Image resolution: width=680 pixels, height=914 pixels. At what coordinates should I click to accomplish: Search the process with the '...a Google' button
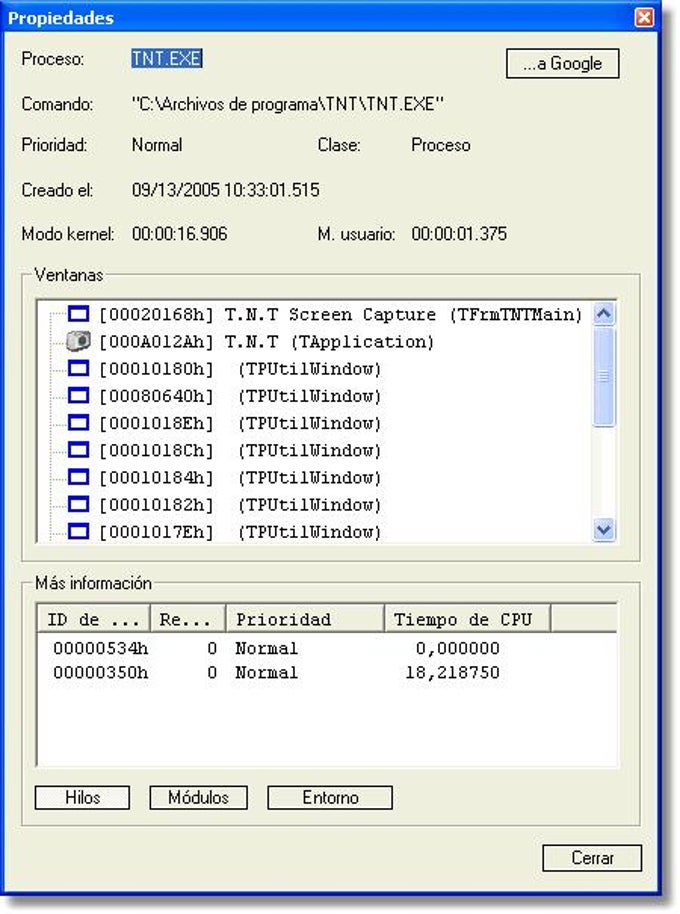pos(562,63)
